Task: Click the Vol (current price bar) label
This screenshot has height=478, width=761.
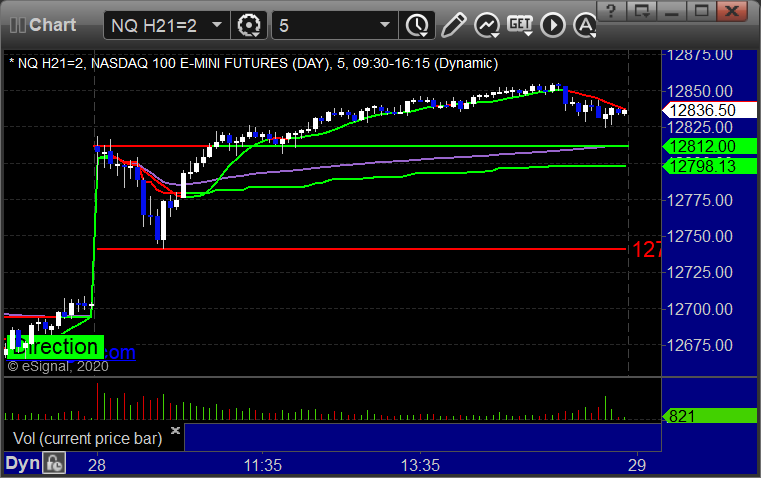Action: pos(87,439)
